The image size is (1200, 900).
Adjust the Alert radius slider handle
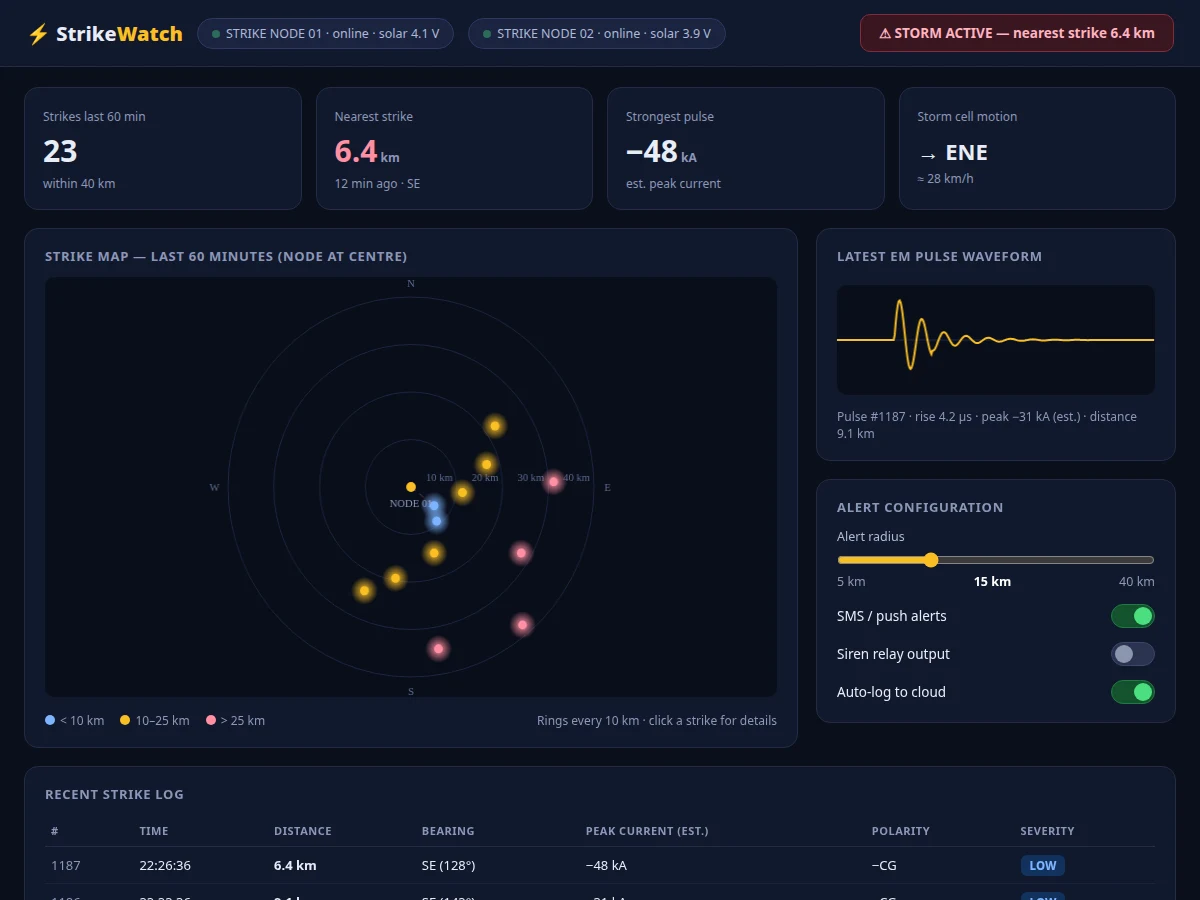[x=931, y=560]
